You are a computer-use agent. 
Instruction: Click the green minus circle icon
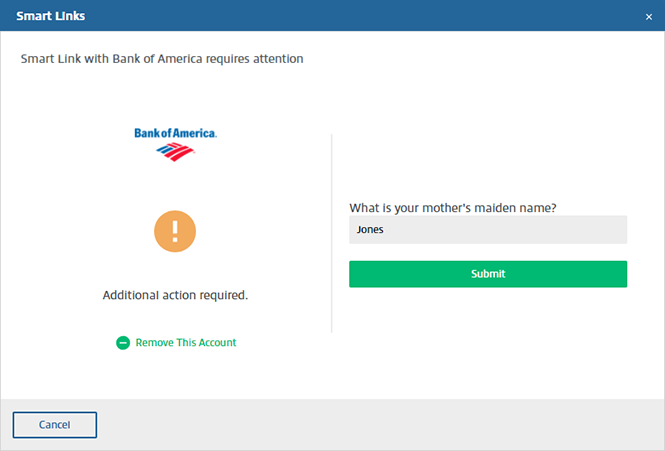[x=123, y=343]
